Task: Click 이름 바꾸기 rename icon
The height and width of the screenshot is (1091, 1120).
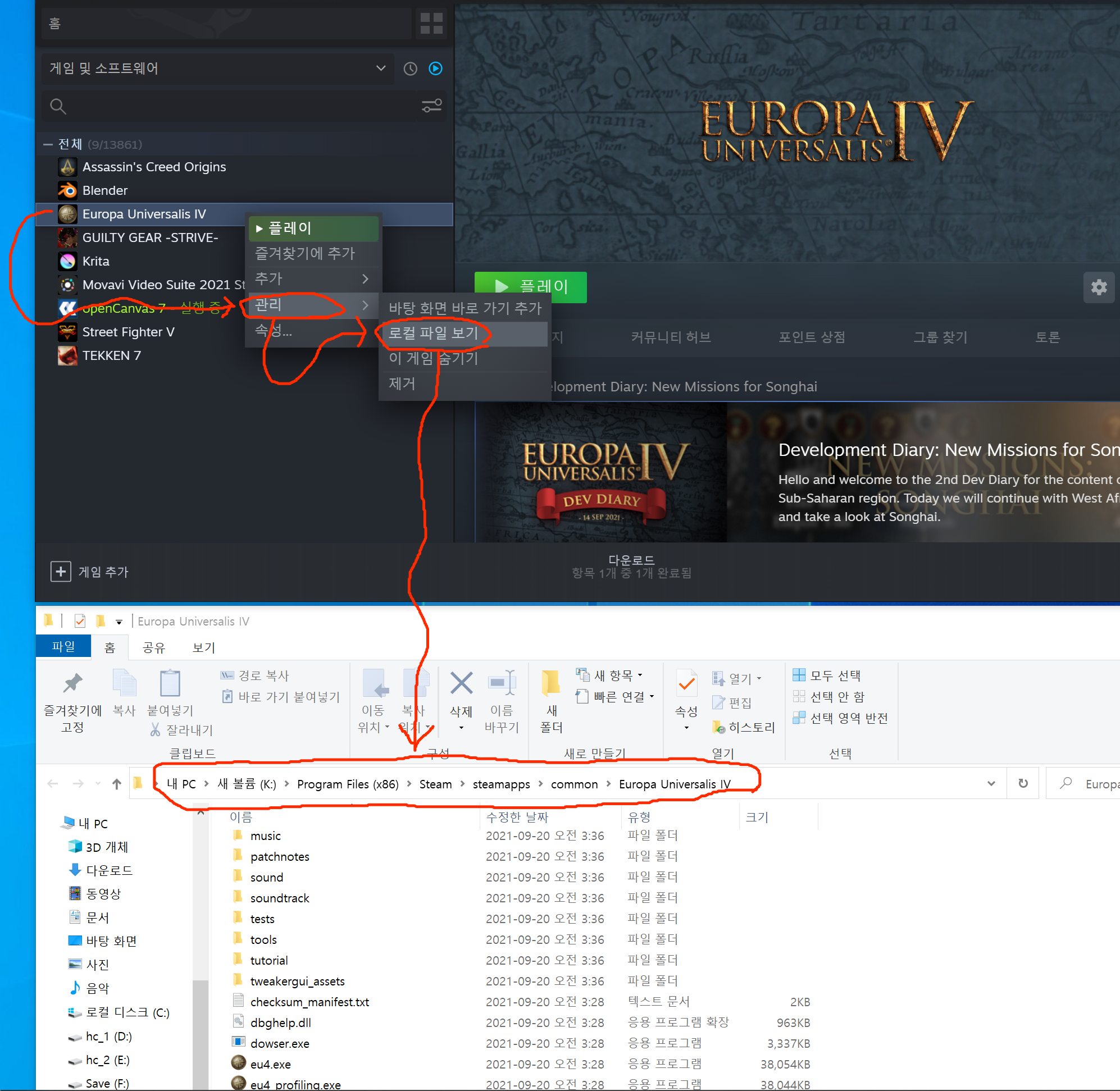Action: click(x=502, y=682)
